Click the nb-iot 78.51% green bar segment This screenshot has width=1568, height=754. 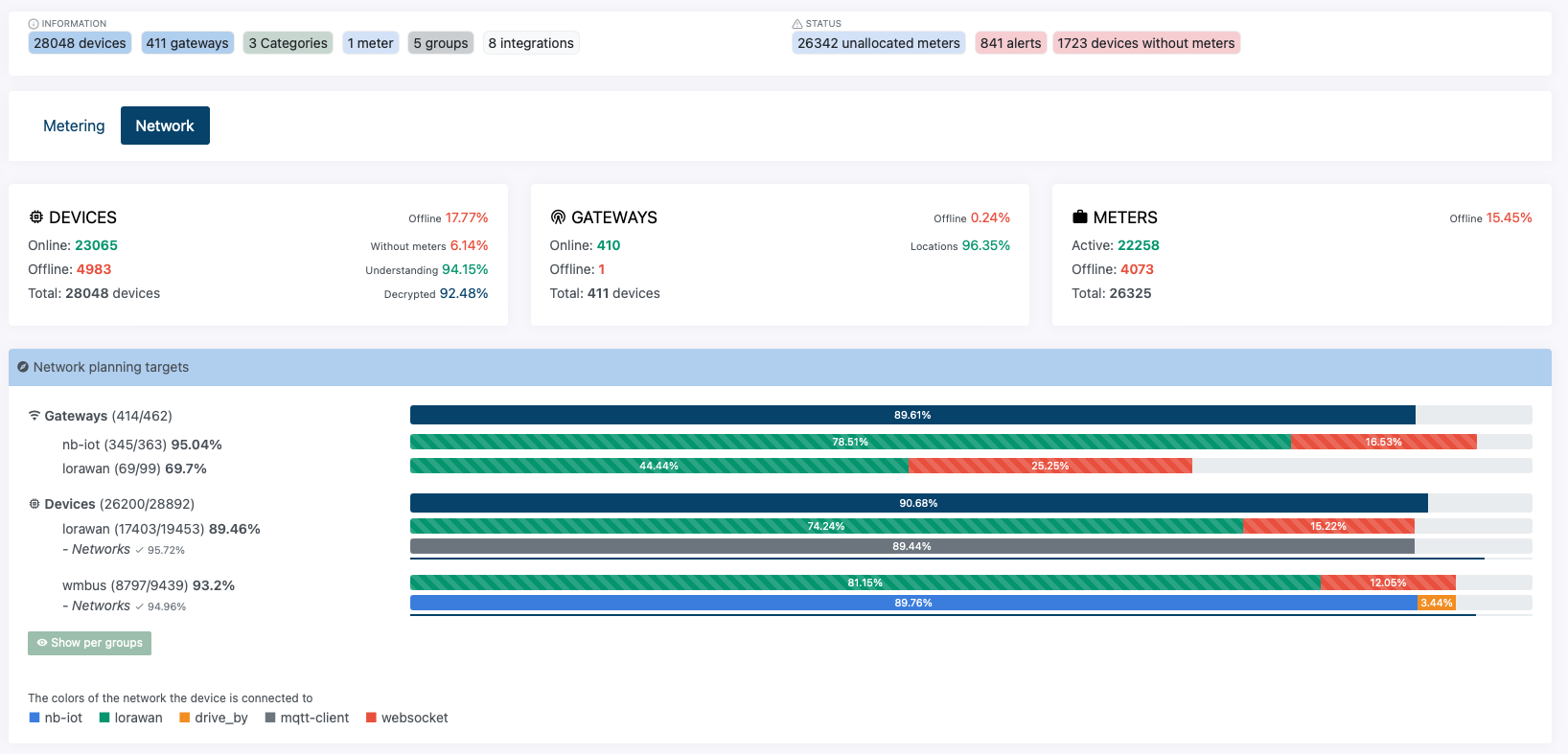click(x=850, y=442)
